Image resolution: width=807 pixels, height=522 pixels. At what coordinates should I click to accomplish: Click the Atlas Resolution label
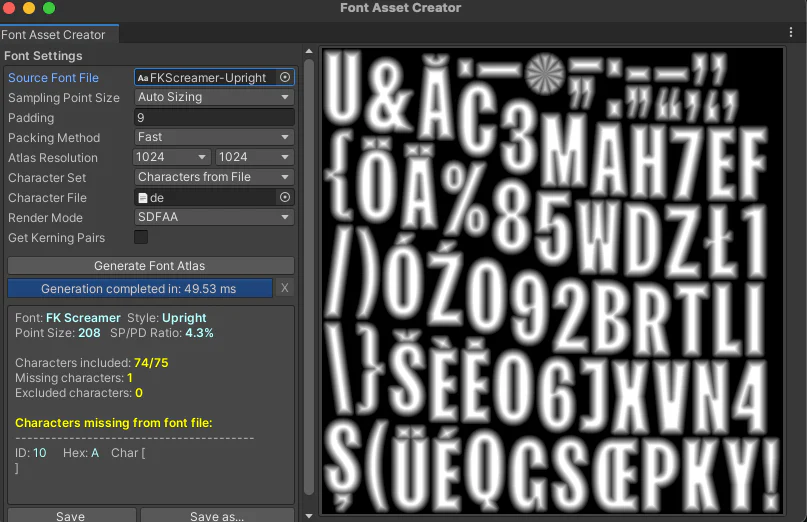(x=53, y=158)
